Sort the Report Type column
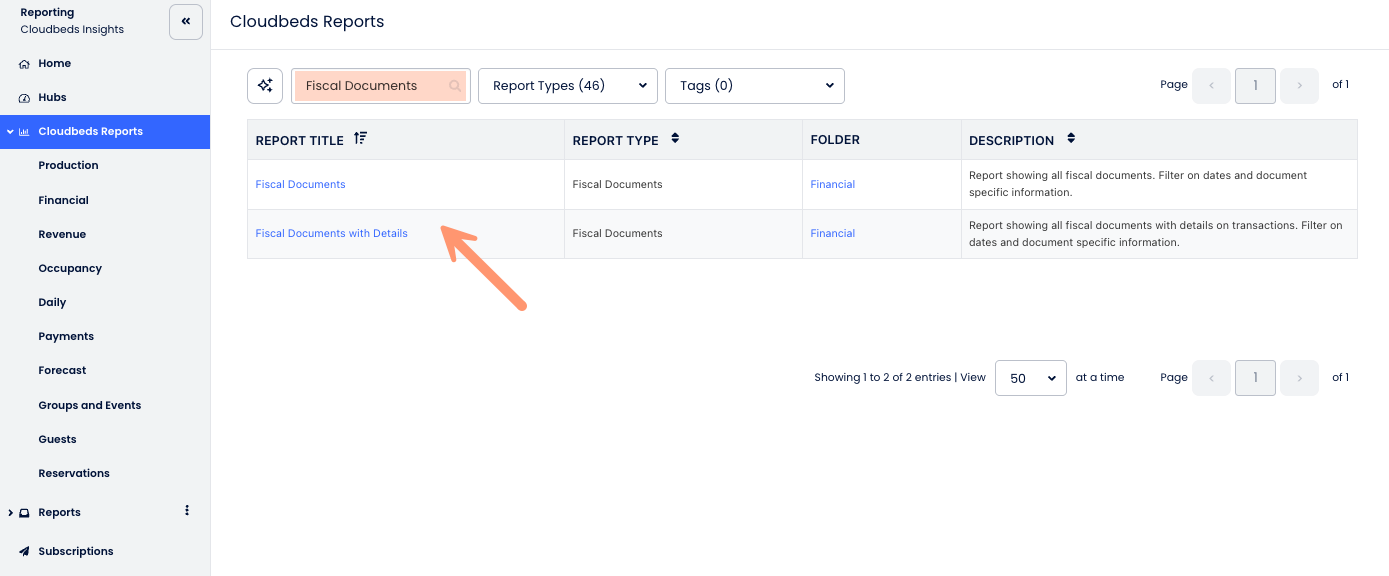This screenshot has height=576, width=1389. tap(675, 139)
